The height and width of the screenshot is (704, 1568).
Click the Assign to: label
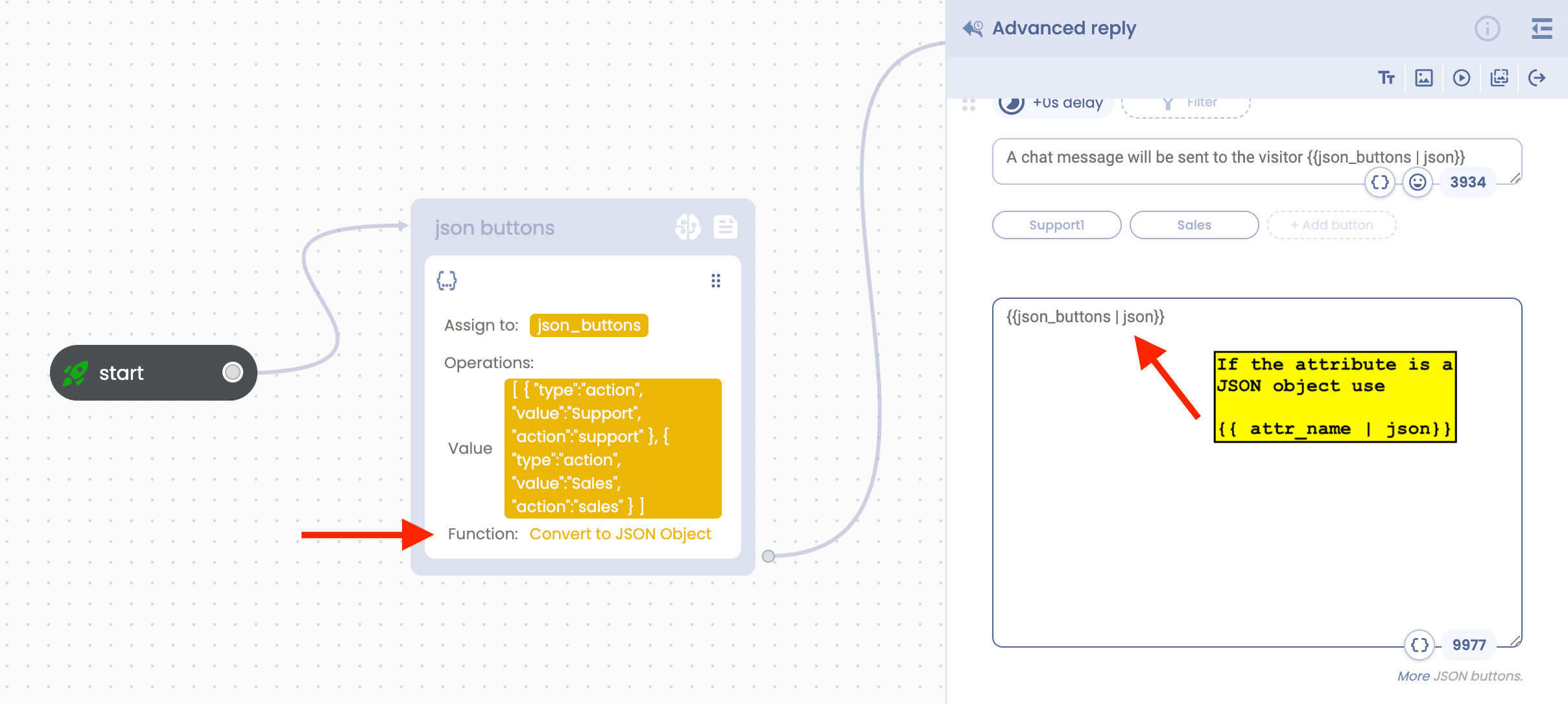pyautogui.click(x=481, y=325)
